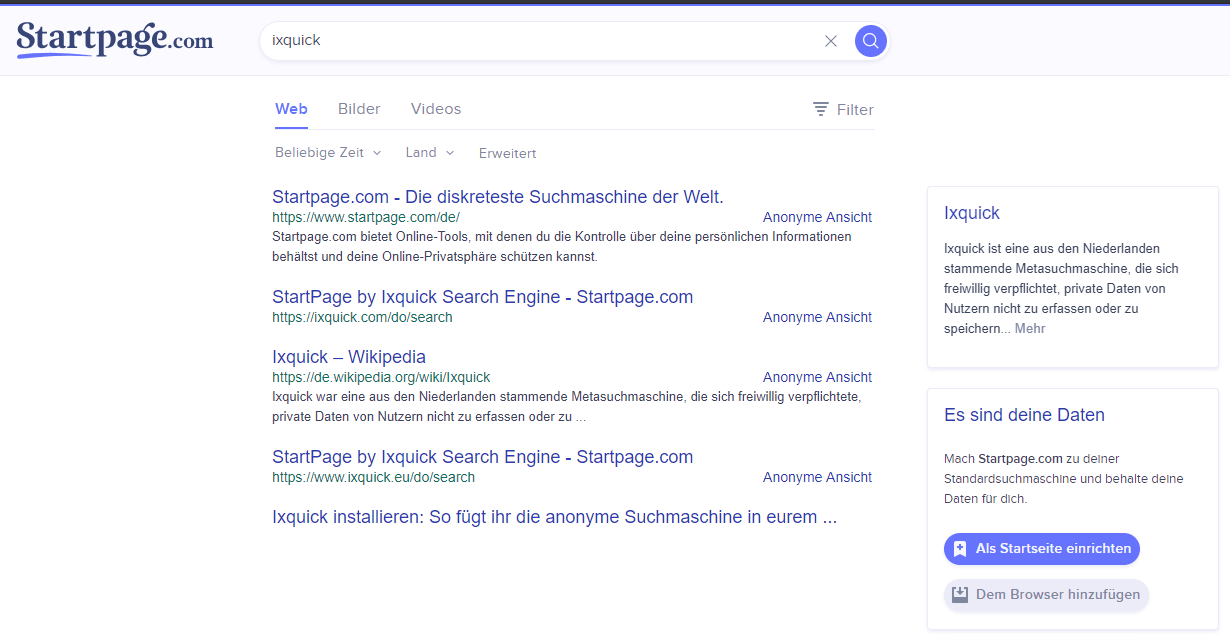Click Mehr in the Ixquick info panel

[x=1030, y=328]
